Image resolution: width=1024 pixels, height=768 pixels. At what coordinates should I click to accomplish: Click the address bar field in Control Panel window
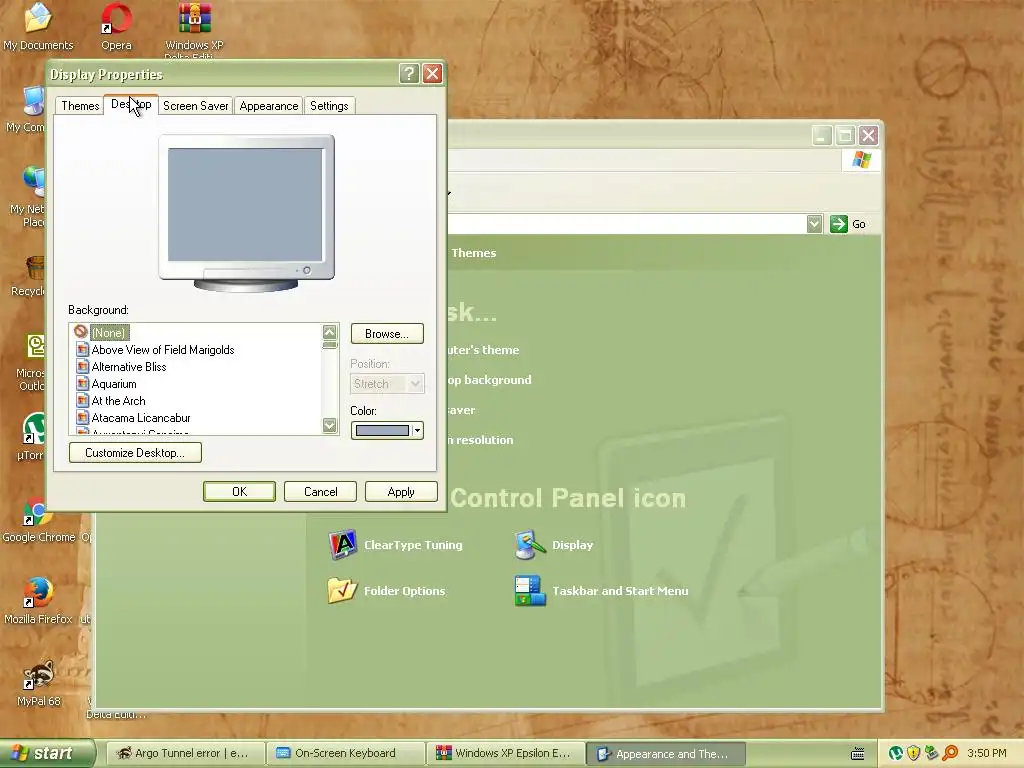[627, 224]
